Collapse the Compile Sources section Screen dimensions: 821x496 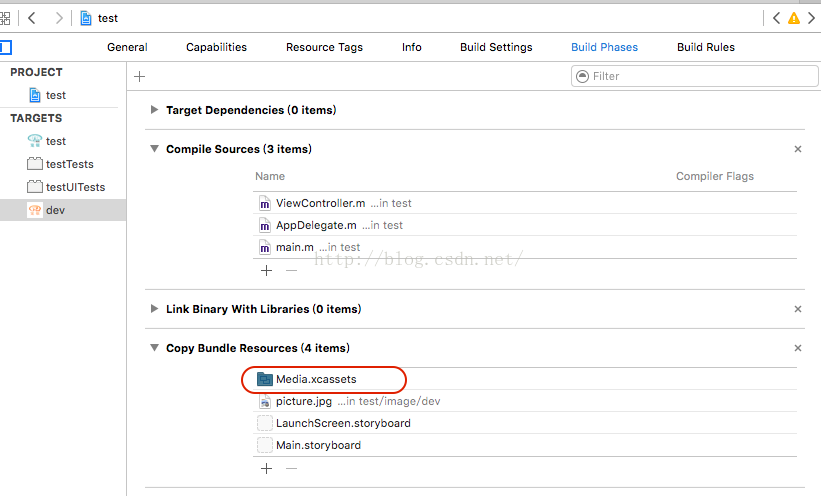[154, 149]
